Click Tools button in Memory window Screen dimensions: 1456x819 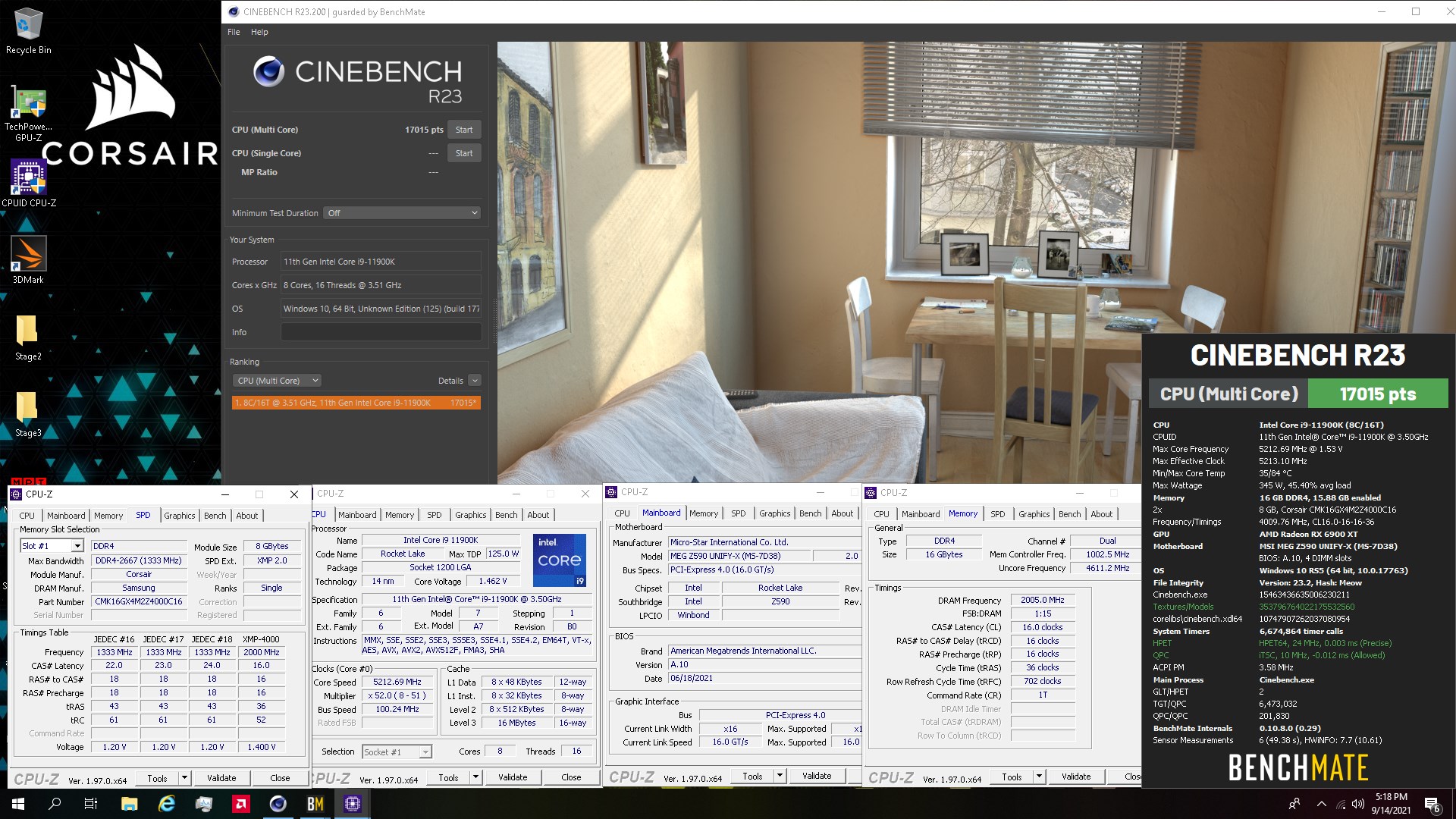pyautogui.click(x=1012, y=777)
